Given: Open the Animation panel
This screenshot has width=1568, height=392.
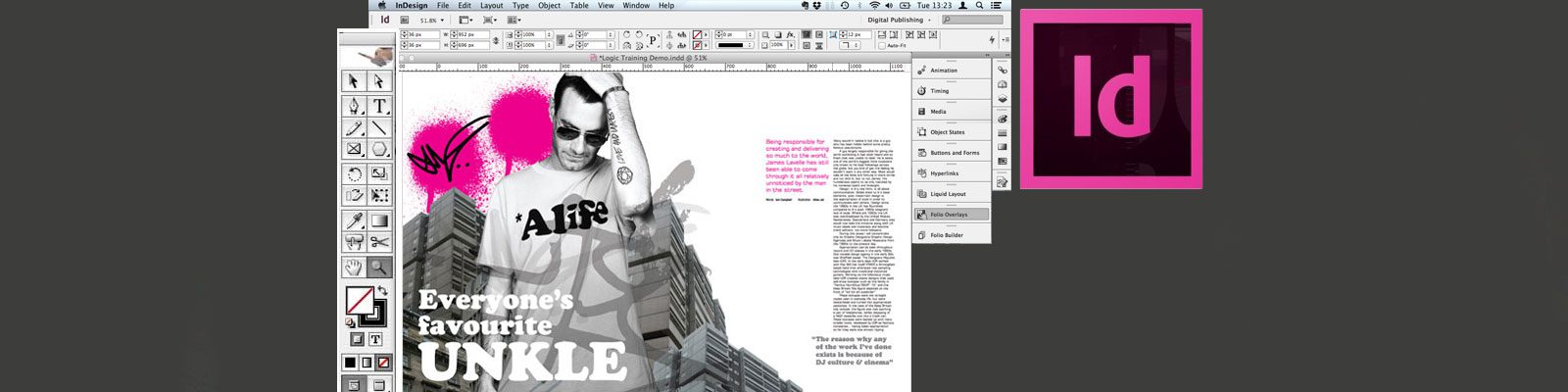Looking at the screenshot, I should point(952,71).
